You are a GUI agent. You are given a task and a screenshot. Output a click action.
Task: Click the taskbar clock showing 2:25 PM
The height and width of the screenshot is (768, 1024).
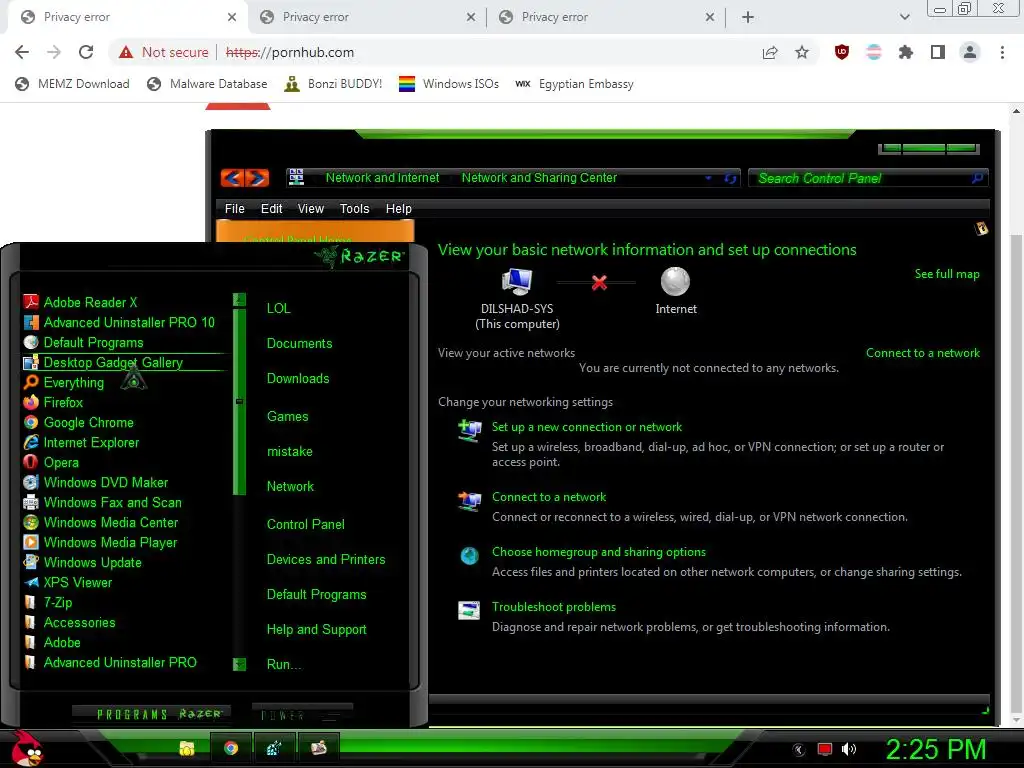935,749
